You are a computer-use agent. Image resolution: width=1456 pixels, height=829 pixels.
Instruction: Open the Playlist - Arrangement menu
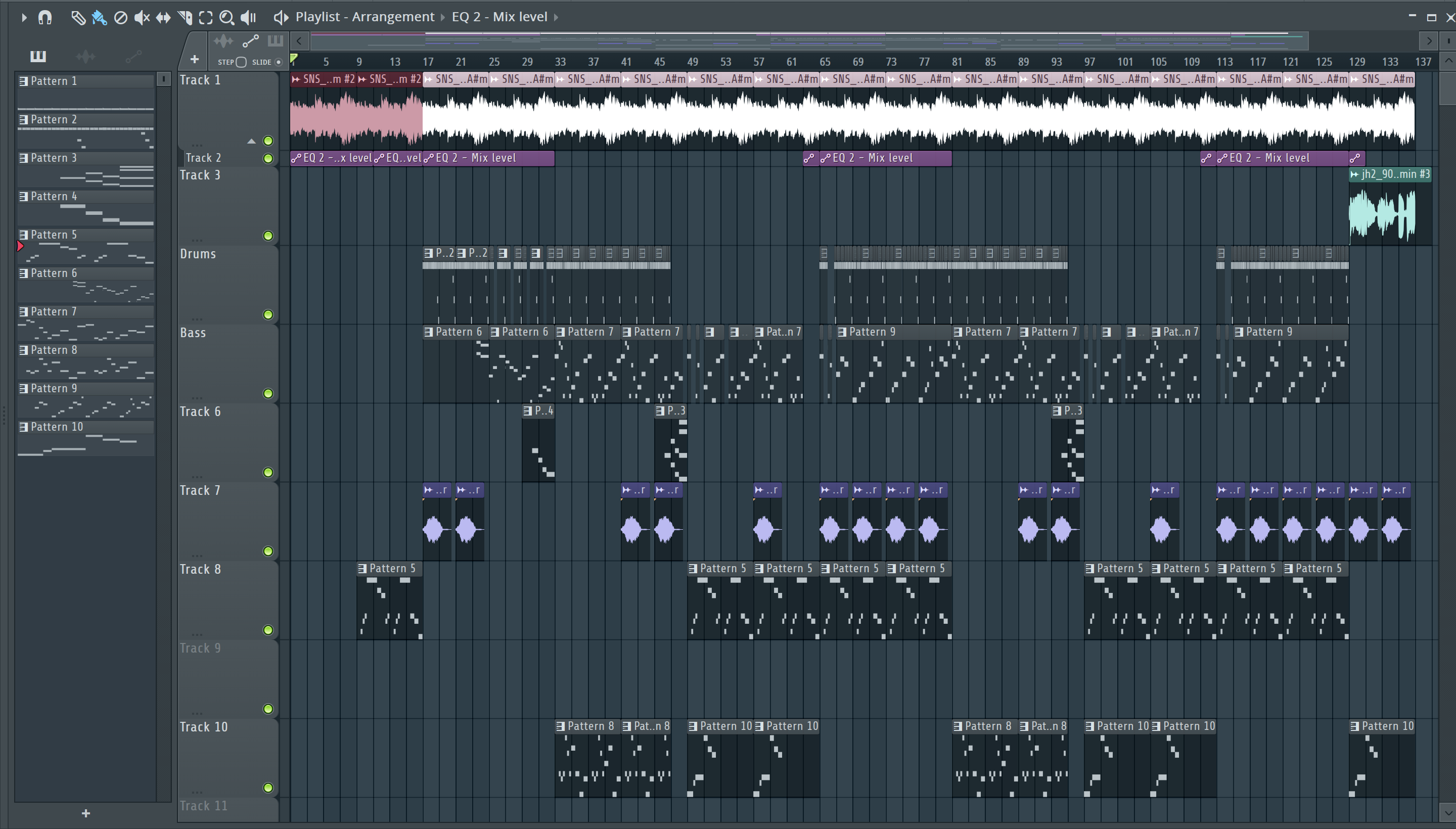pyautogui.click(x=365, y=17)
